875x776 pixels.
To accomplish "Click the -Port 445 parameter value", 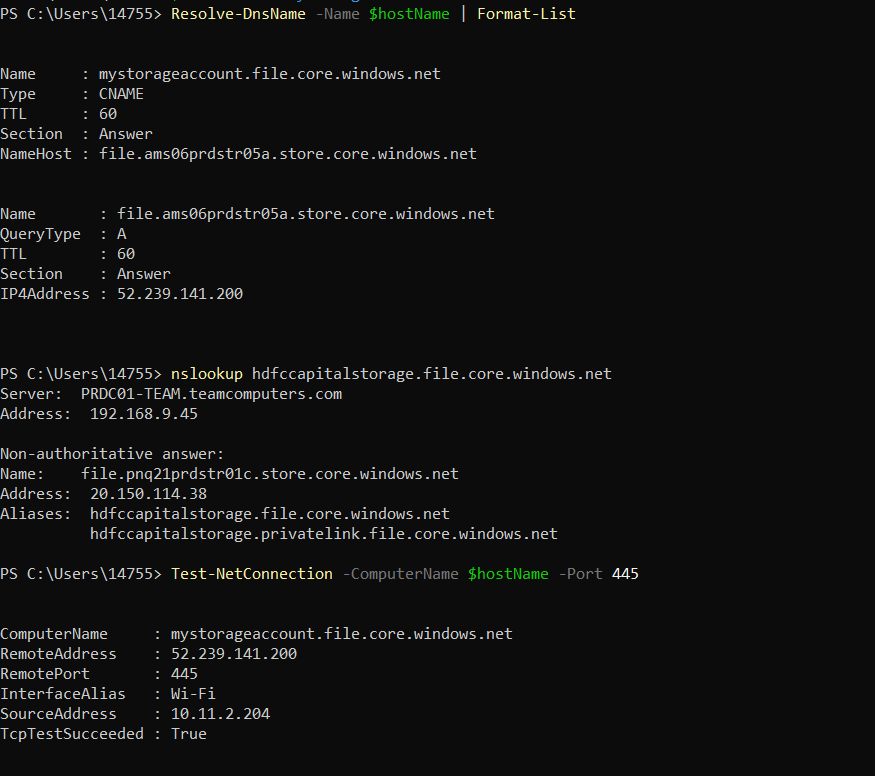I will tap(625, 574).
